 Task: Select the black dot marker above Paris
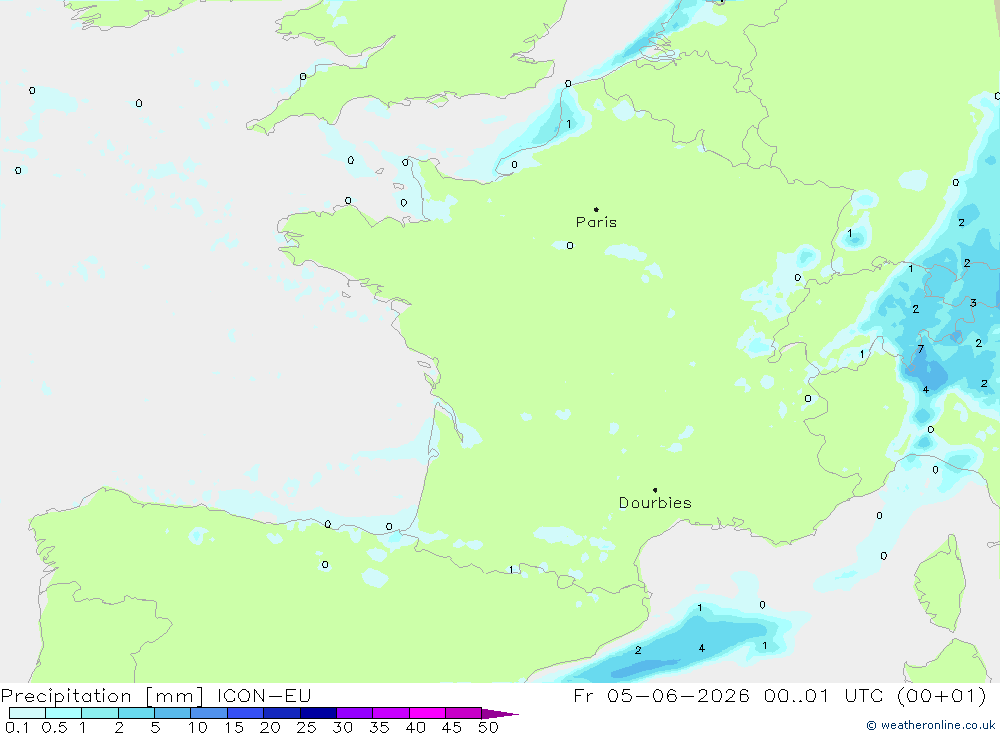tap(596, 209)
